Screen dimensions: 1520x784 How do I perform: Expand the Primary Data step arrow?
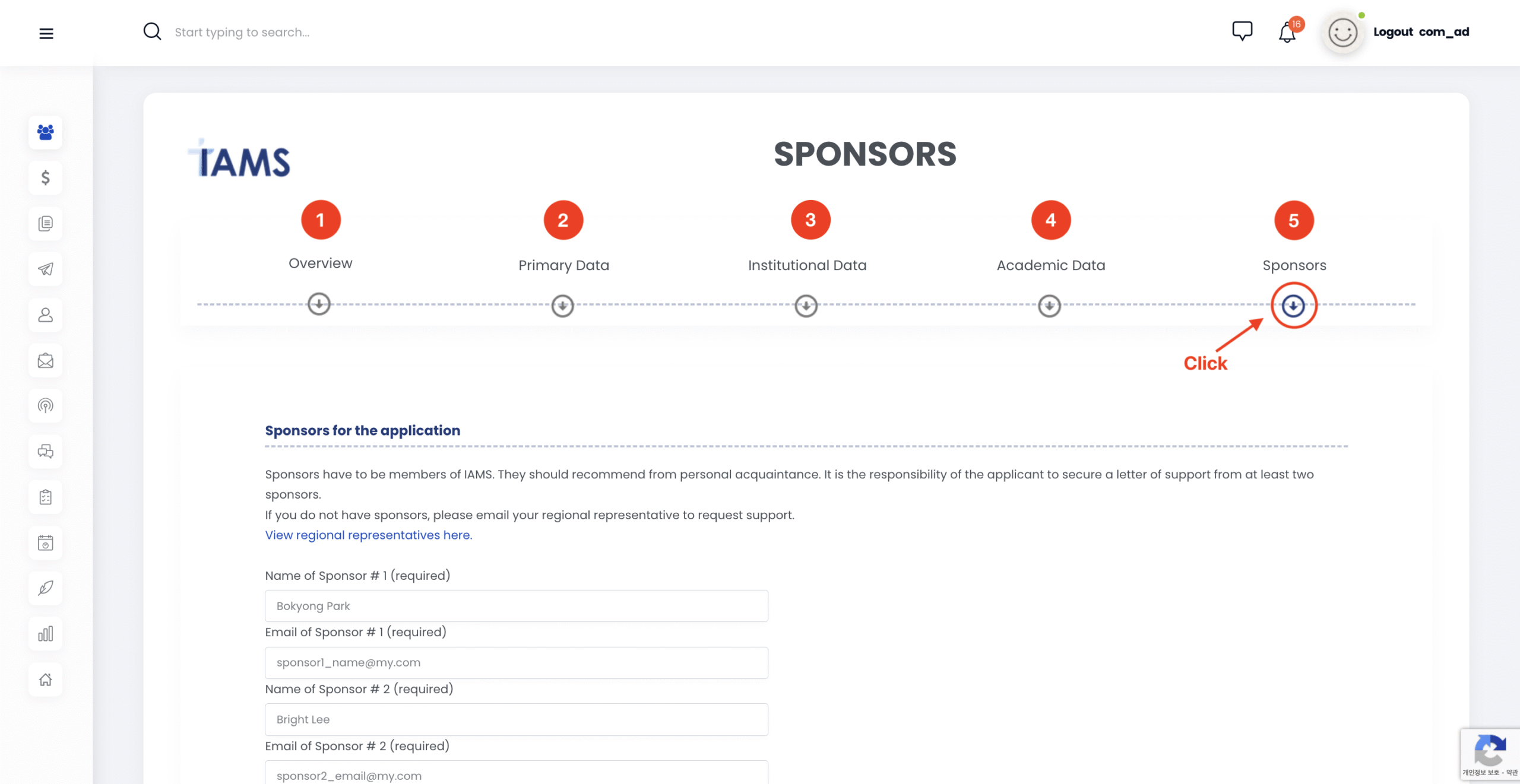[563, 306]
